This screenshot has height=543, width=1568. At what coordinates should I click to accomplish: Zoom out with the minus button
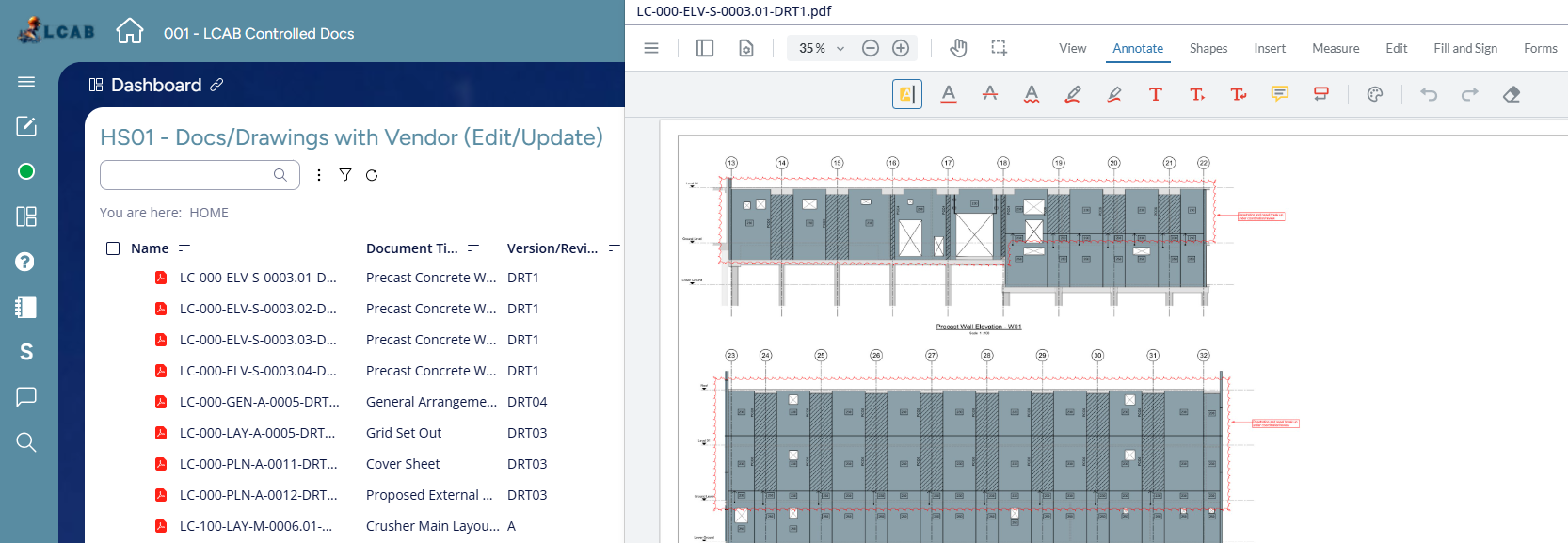tap(871, 48)
